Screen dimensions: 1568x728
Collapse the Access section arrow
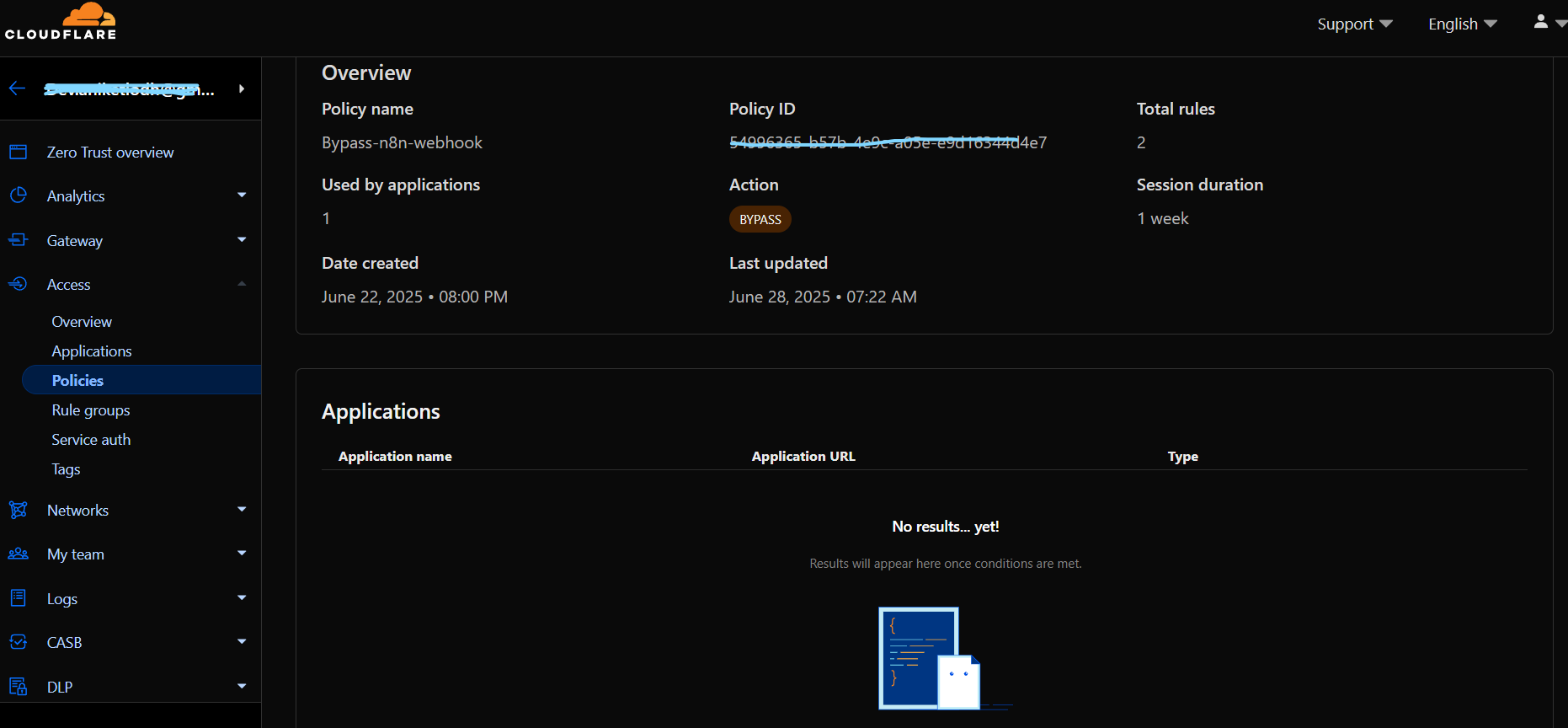(x=242, y=284)
